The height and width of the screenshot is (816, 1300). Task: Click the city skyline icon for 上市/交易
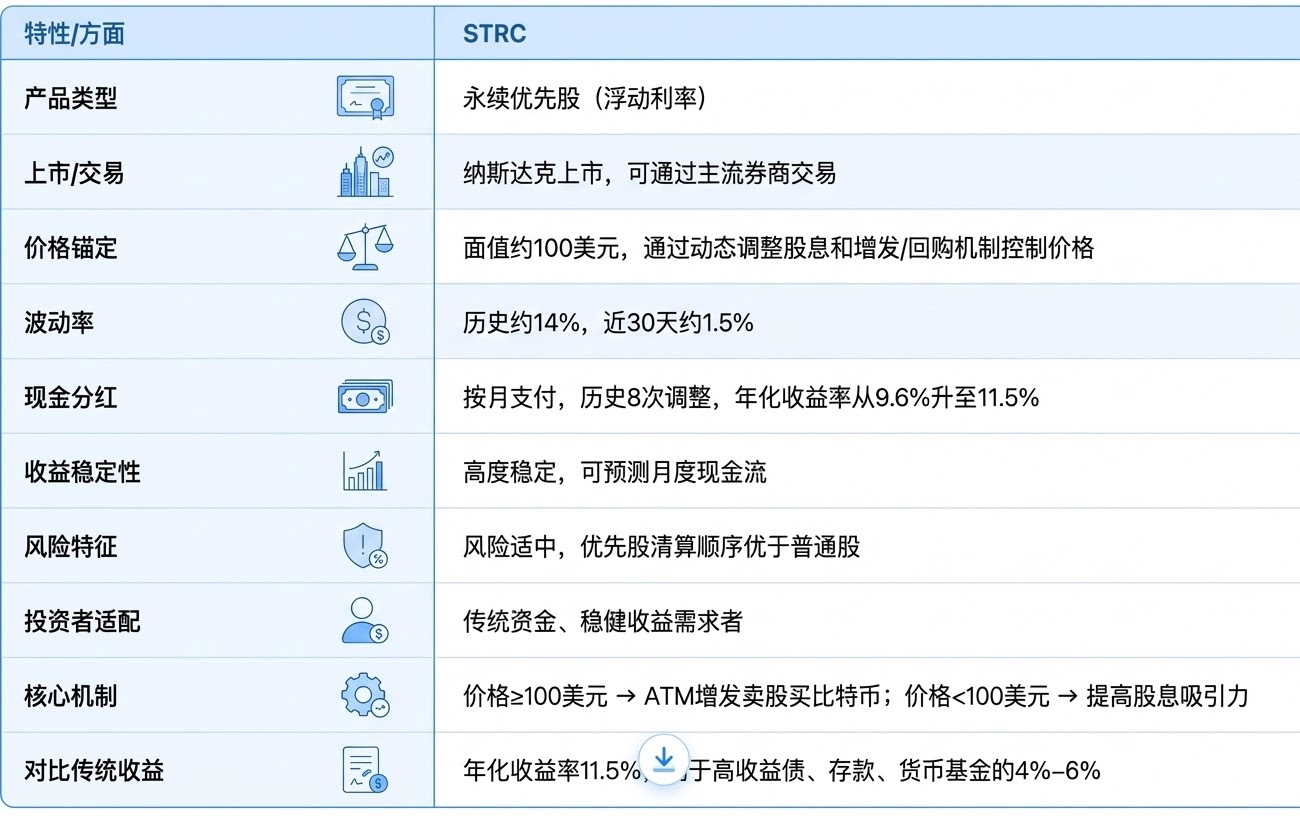click(x=366, y=172)
